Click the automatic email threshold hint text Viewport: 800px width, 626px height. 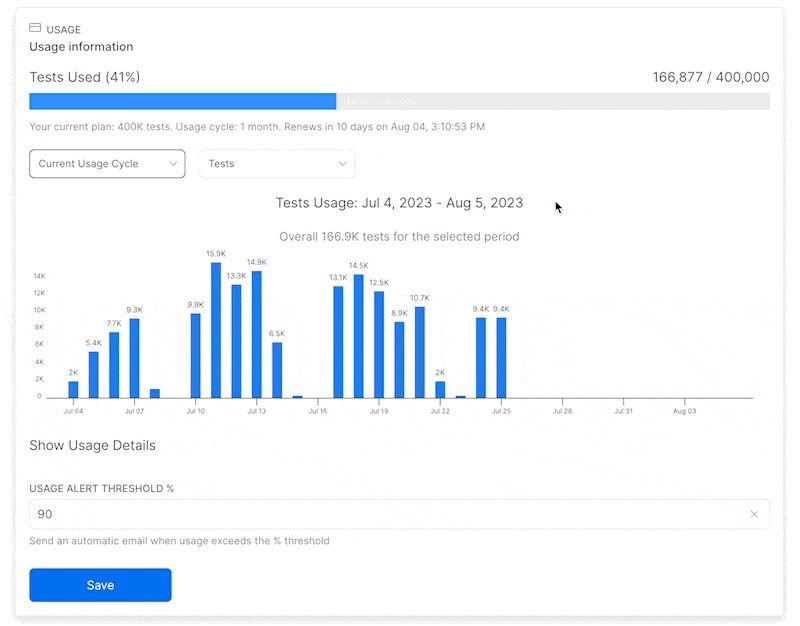tap(180, 541)
